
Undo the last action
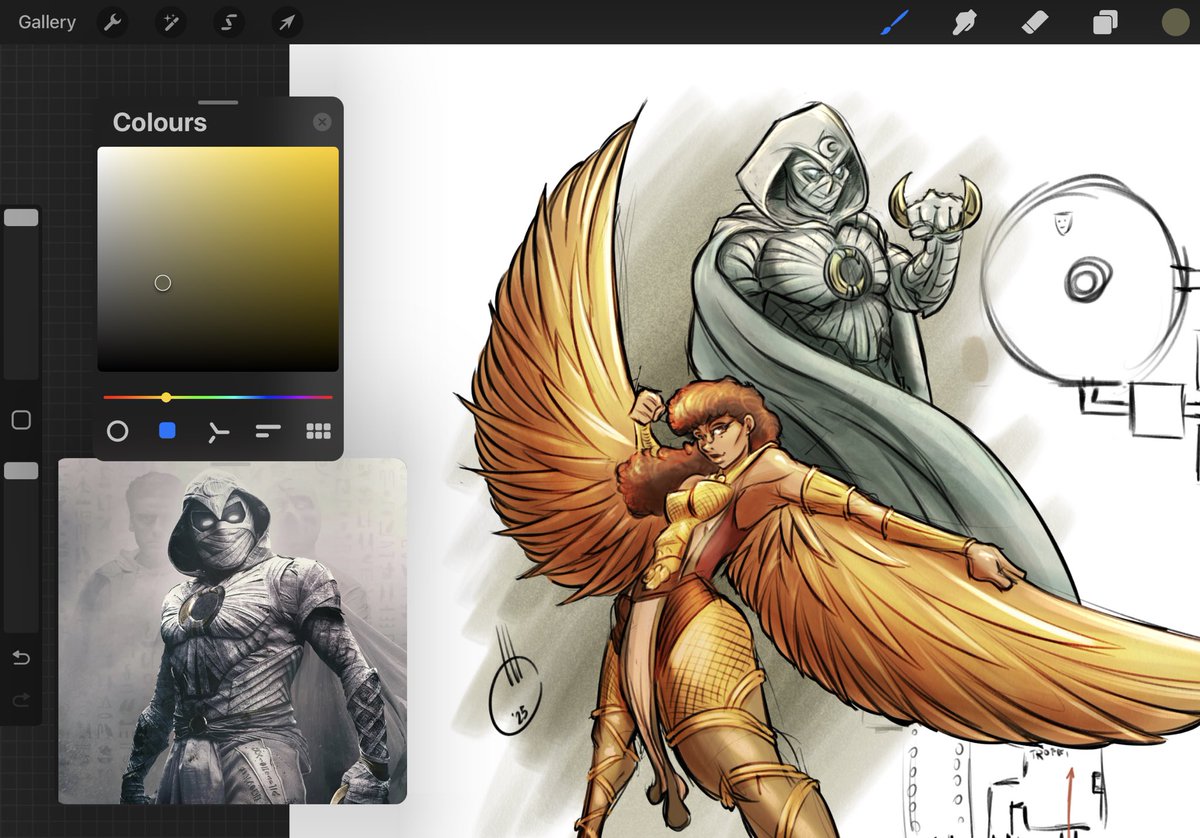[21, 658]
